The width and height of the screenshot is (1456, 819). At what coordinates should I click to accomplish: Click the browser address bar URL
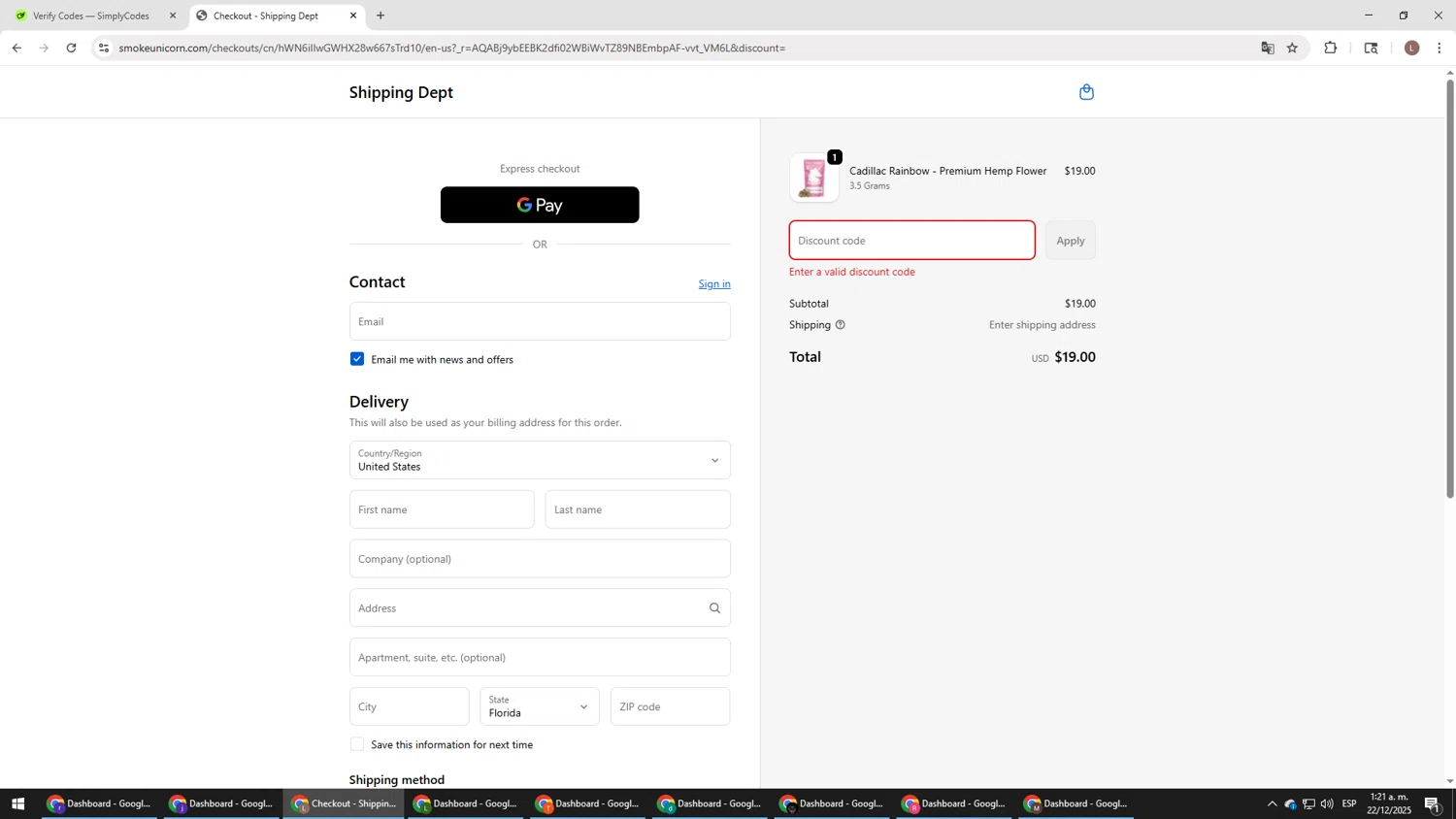coord(452,48)
